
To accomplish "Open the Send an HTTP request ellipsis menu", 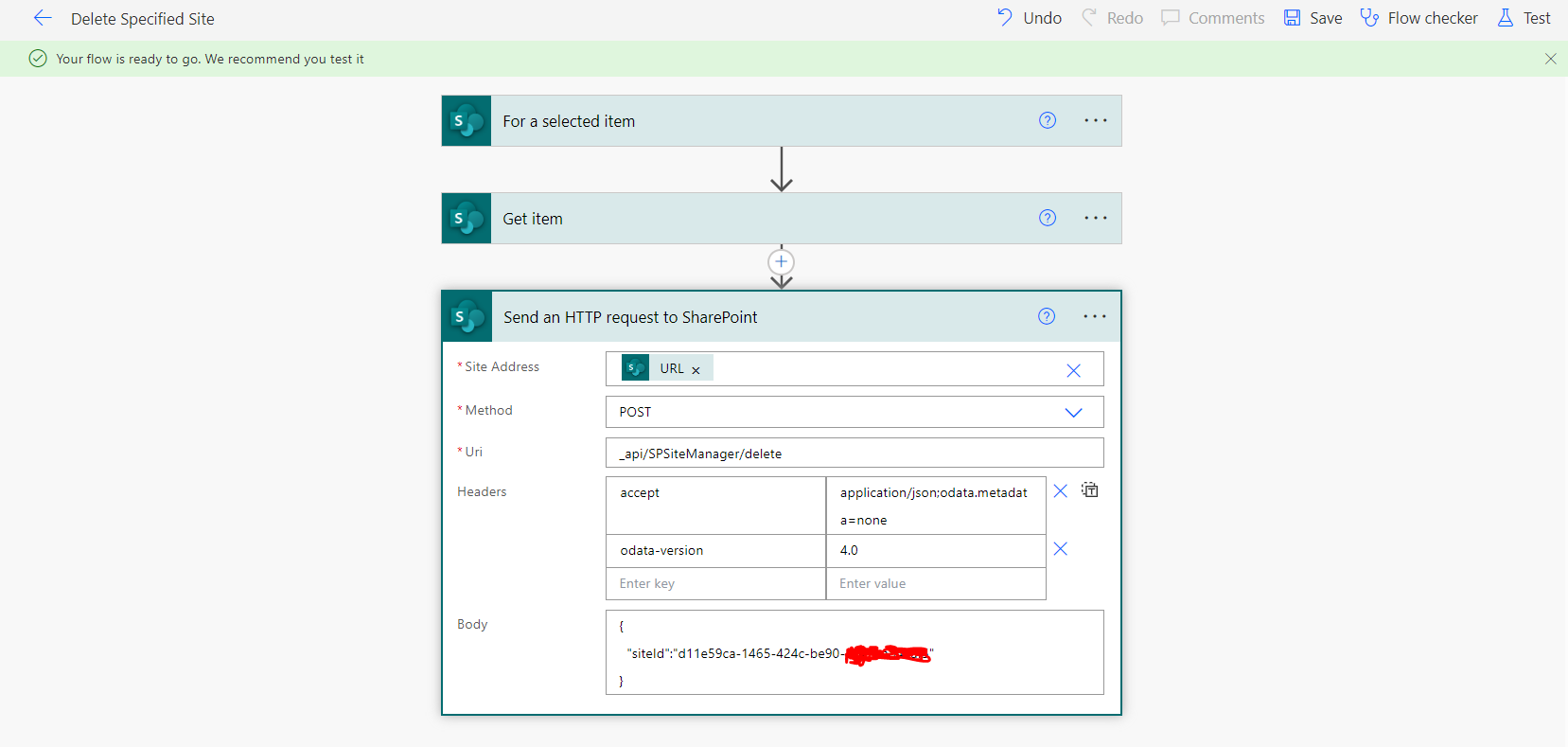I will tap(1095, 316).
